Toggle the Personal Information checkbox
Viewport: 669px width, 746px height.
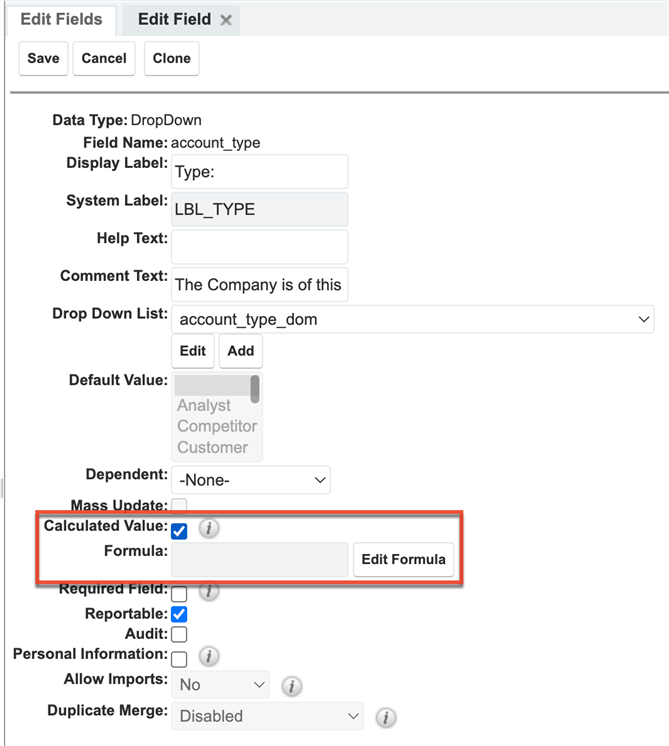click(x=180, y=658)
